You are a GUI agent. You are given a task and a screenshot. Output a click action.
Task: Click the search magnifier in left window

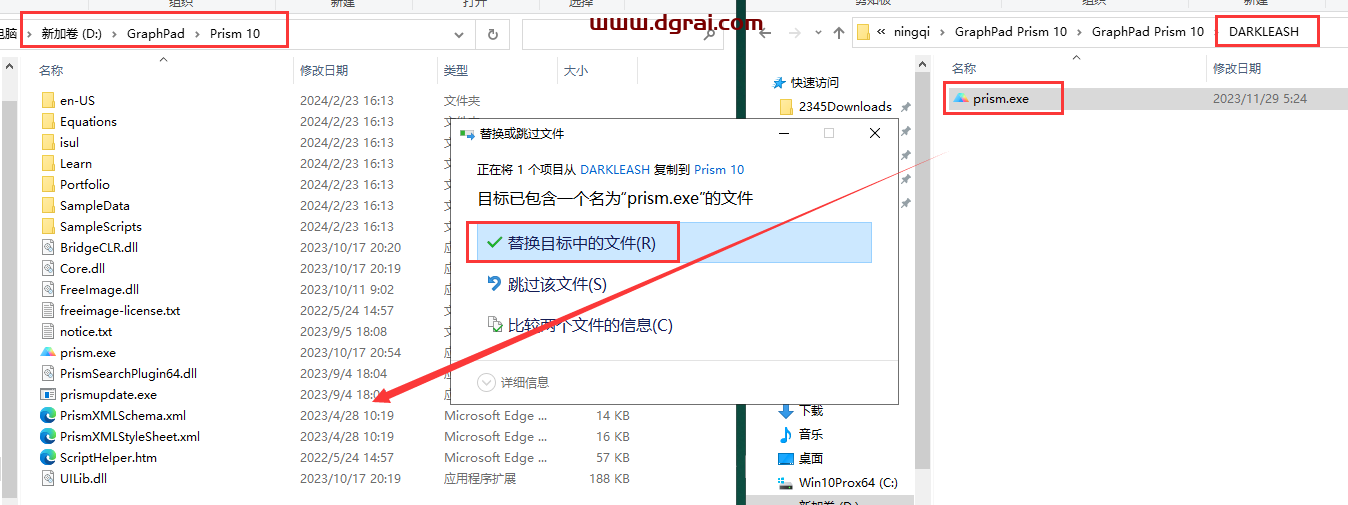[710, 36]
